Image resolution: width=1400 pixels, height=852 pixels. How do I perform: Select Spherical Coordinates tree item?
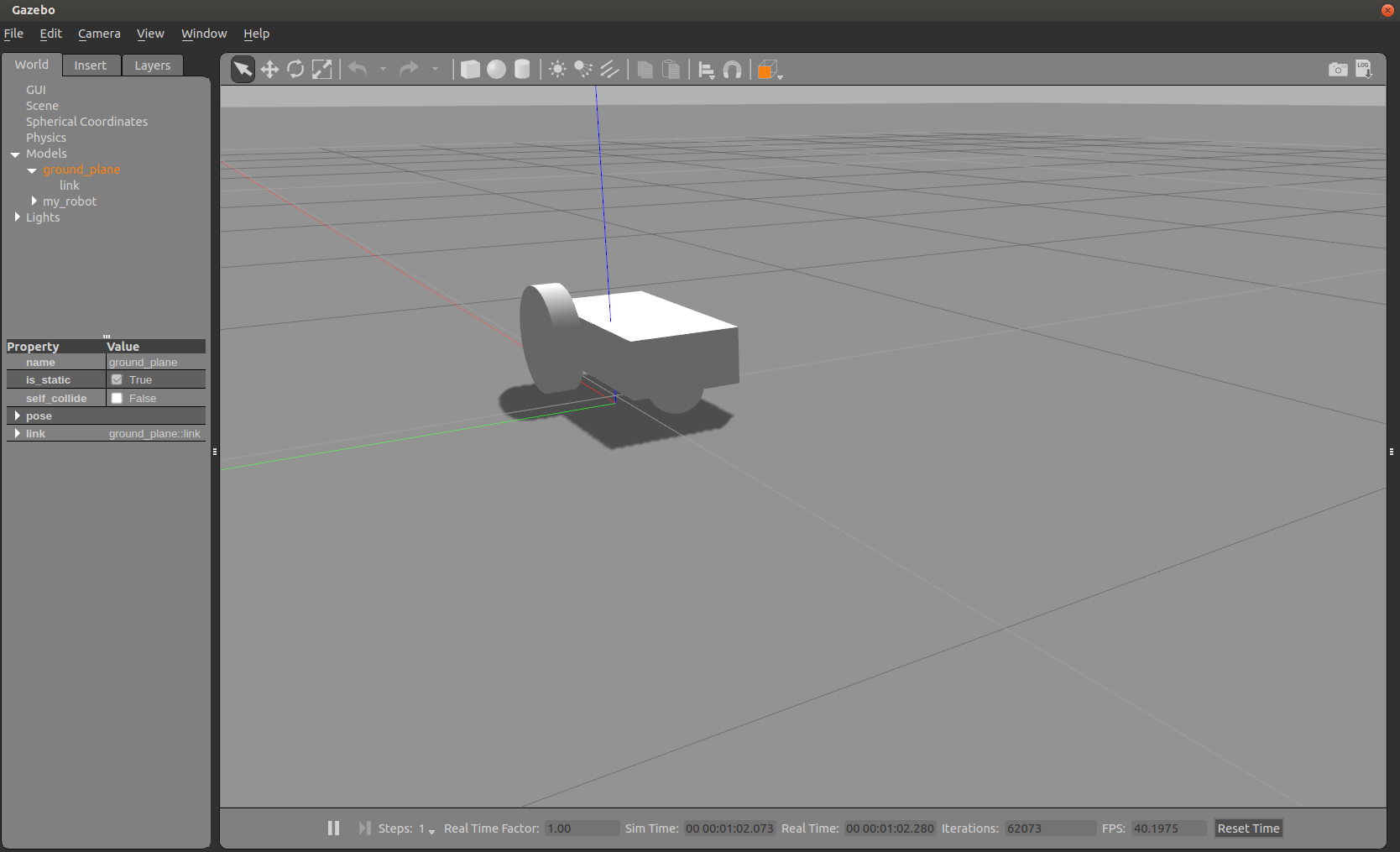point(86,122)
